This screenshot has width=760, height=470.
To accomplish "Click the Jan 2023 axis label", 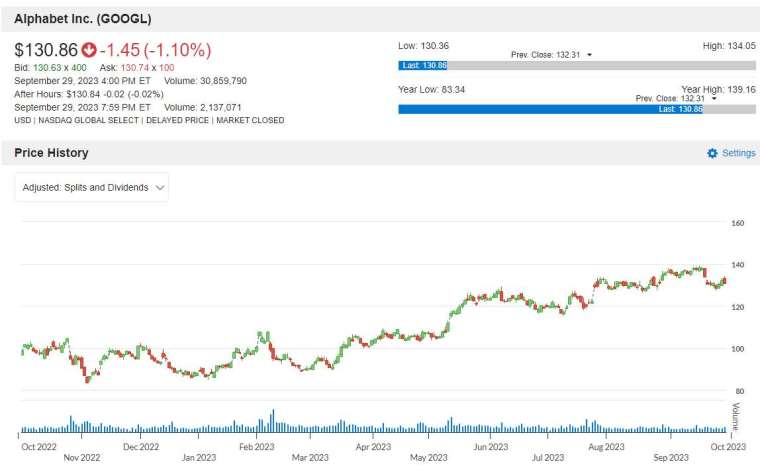I will coord(199,457).
